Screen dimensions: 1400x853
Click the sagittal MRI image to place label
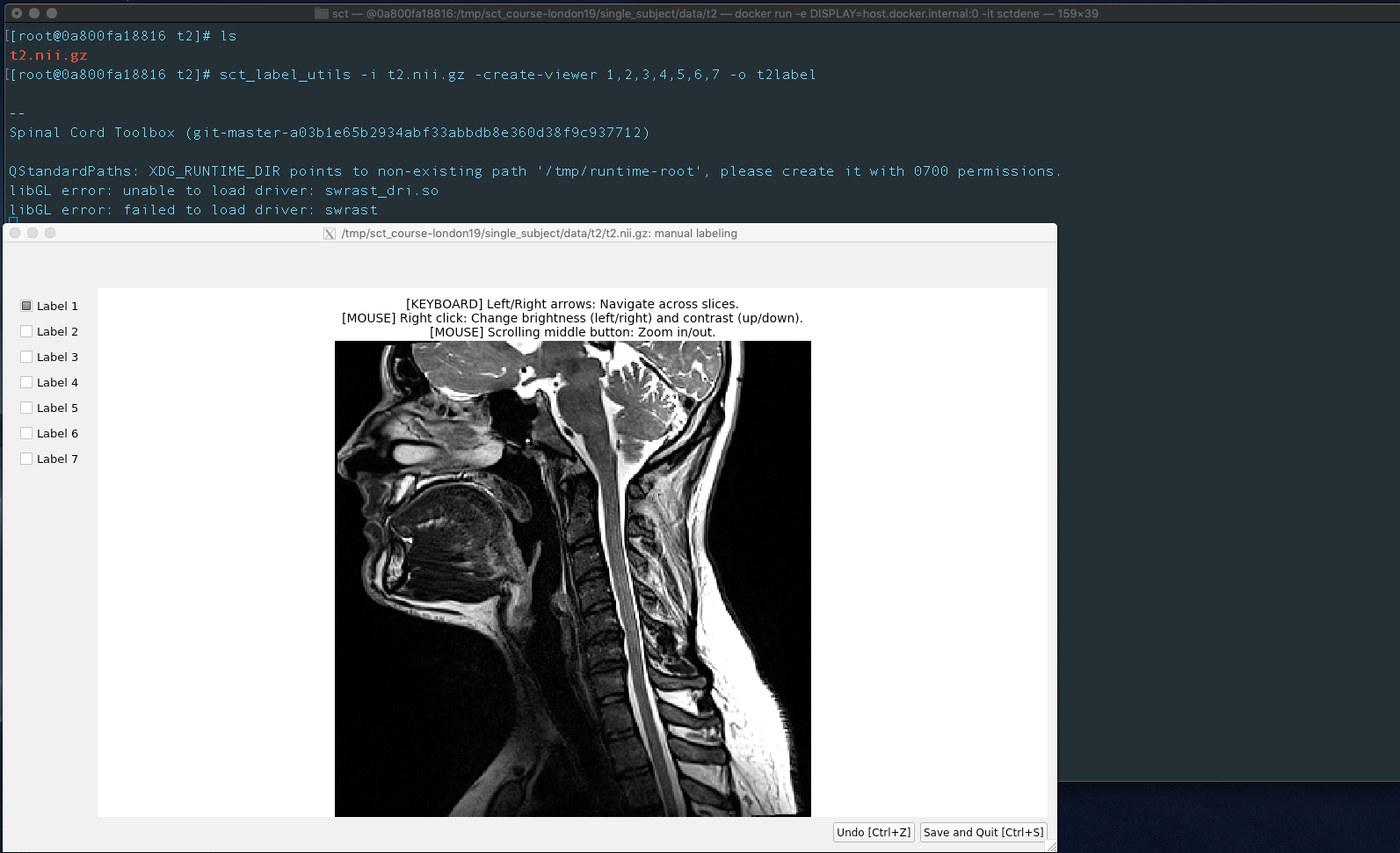coord(573,579)
